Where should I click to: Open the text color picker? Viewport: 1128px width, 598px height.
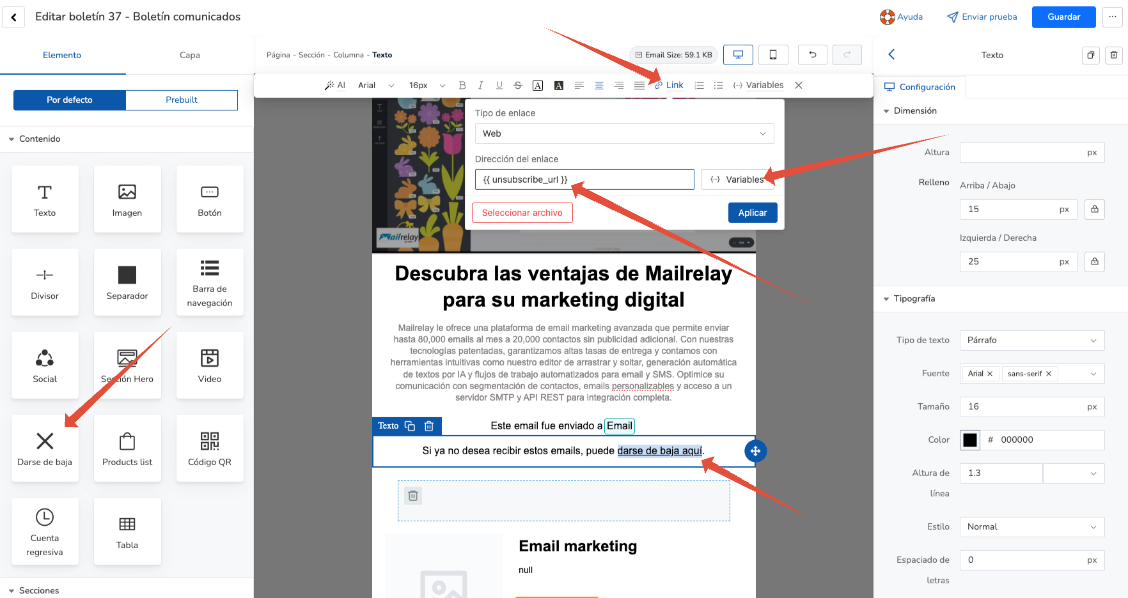[537, 85]
